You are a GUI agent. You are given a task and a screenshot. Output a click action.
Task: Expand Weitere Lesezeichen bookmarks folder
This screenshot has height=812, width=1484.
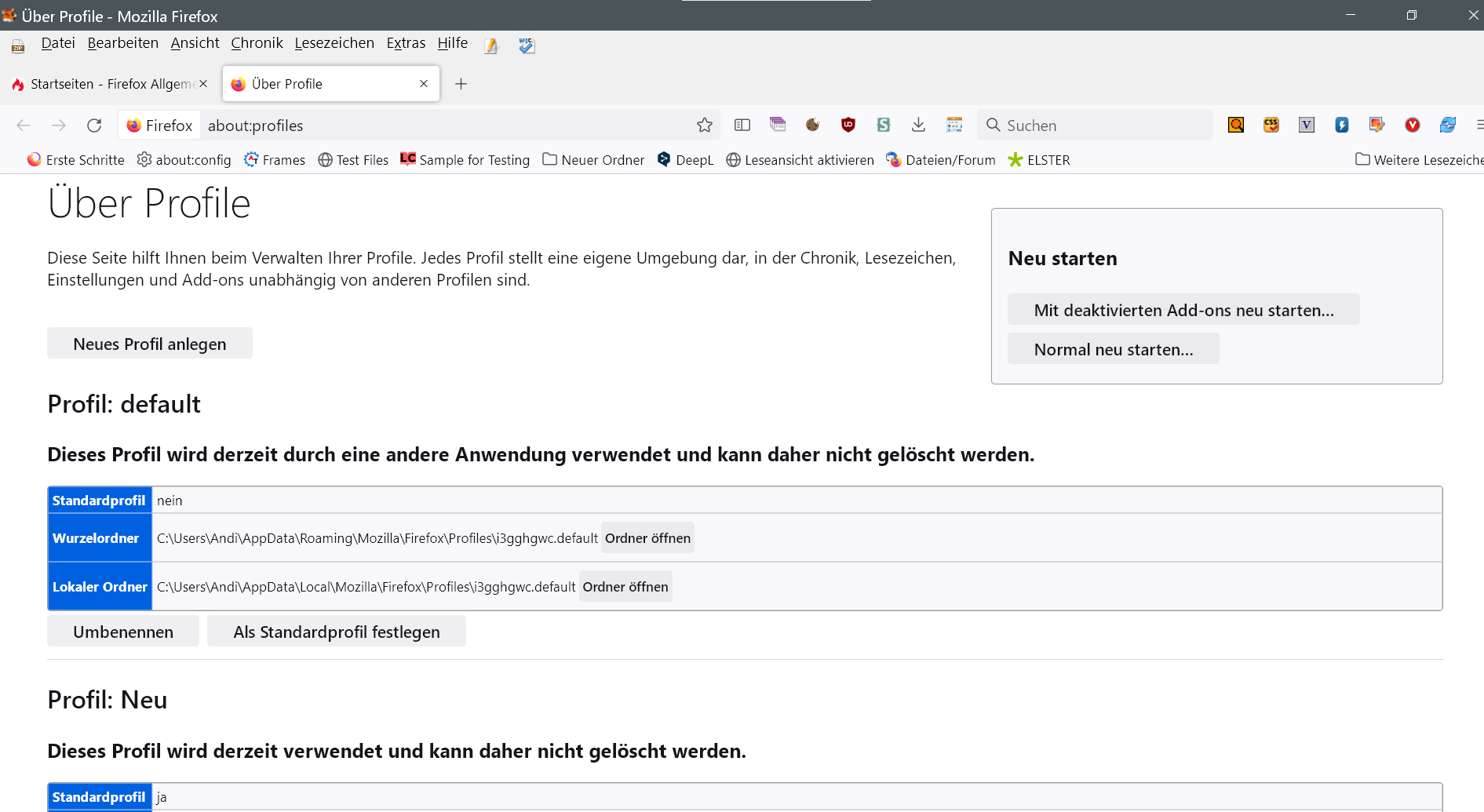[1419, 160]
